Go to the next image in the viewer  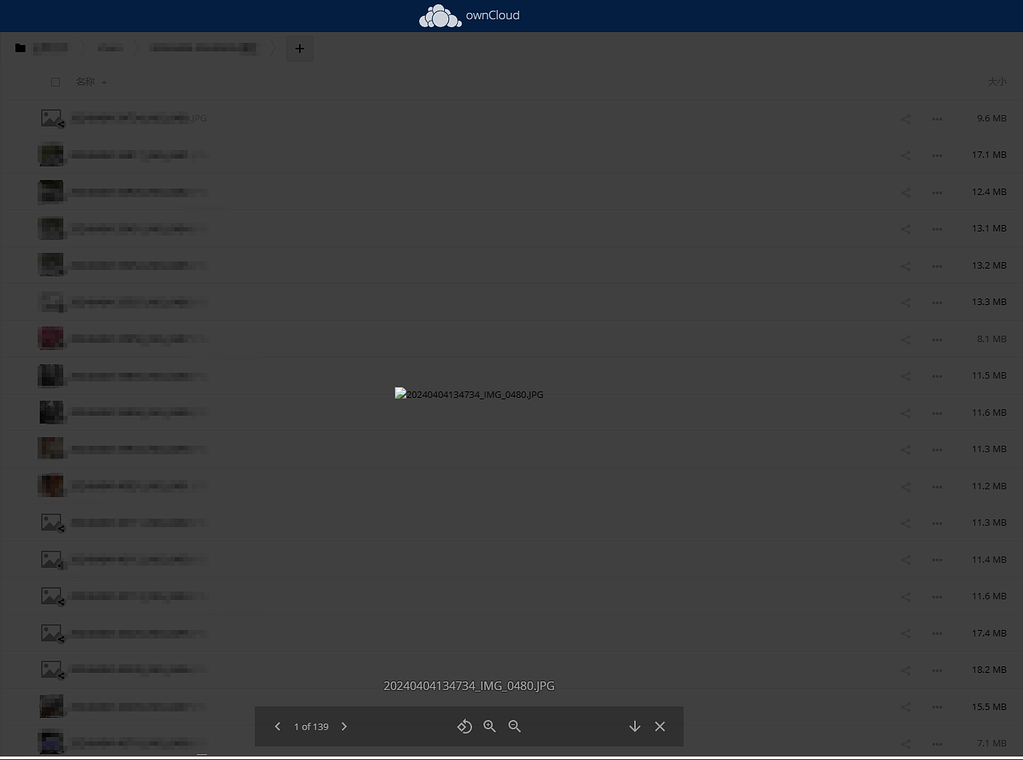pos(344,726)
